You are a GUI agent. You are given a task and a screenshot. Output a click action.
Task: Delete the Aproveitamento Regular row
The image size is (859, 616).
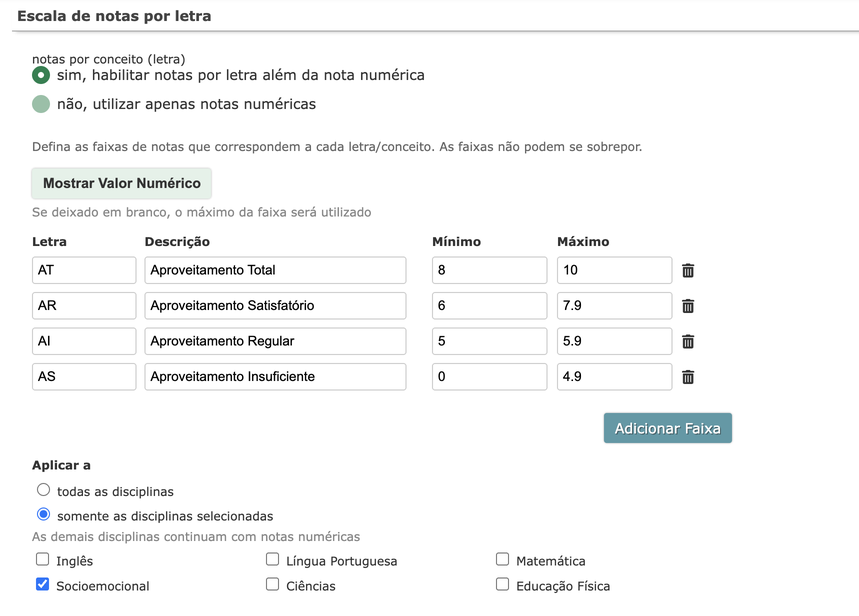(688, 341)
